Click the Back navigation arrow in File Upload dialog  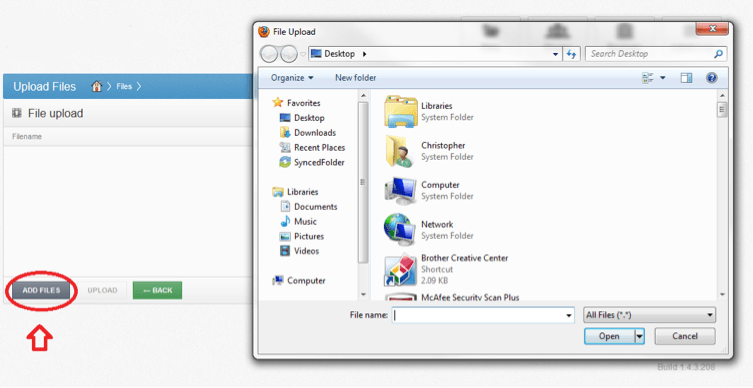coord(269,54)
